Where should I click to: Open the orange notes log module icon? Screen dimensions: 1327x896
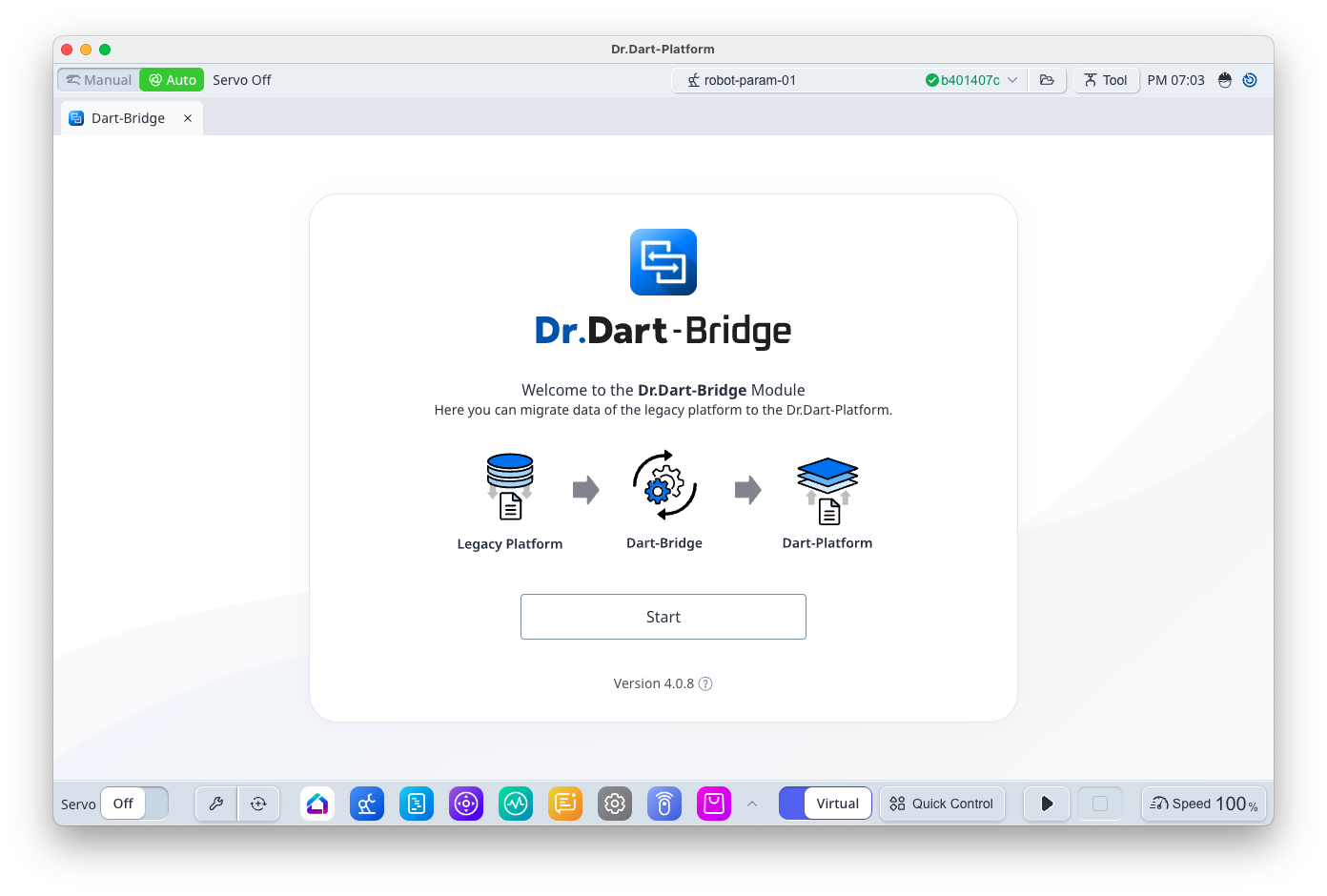click(x=565, y=804)
